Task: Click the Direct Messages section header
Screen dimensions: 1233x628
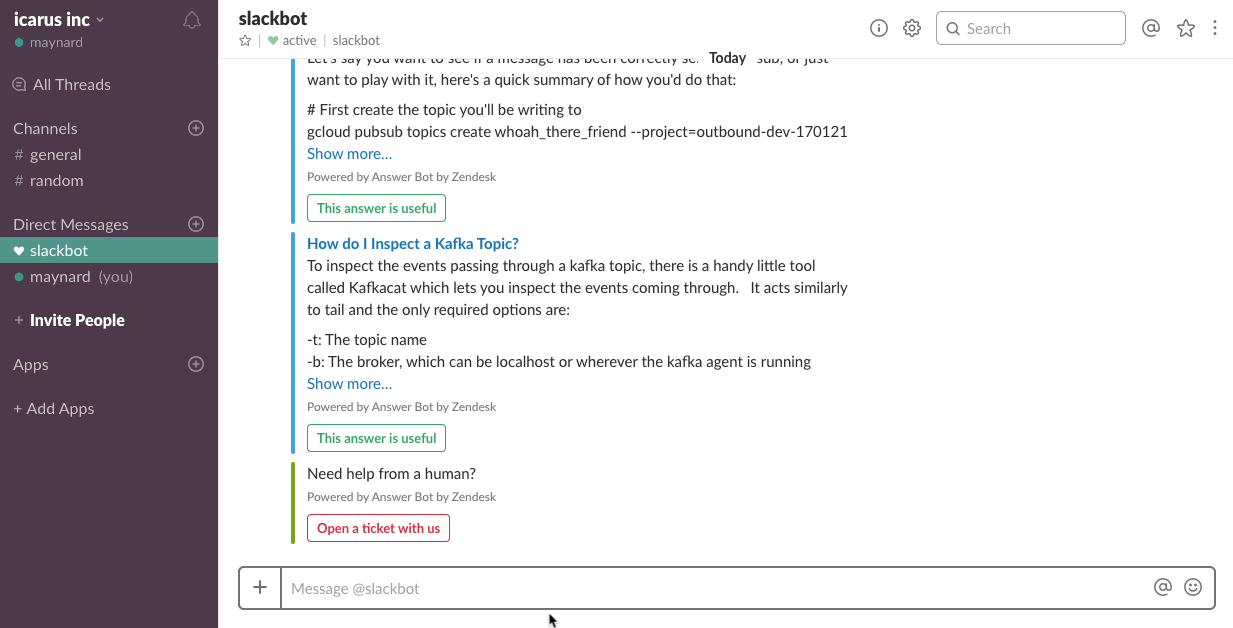Action: (71, 225)
